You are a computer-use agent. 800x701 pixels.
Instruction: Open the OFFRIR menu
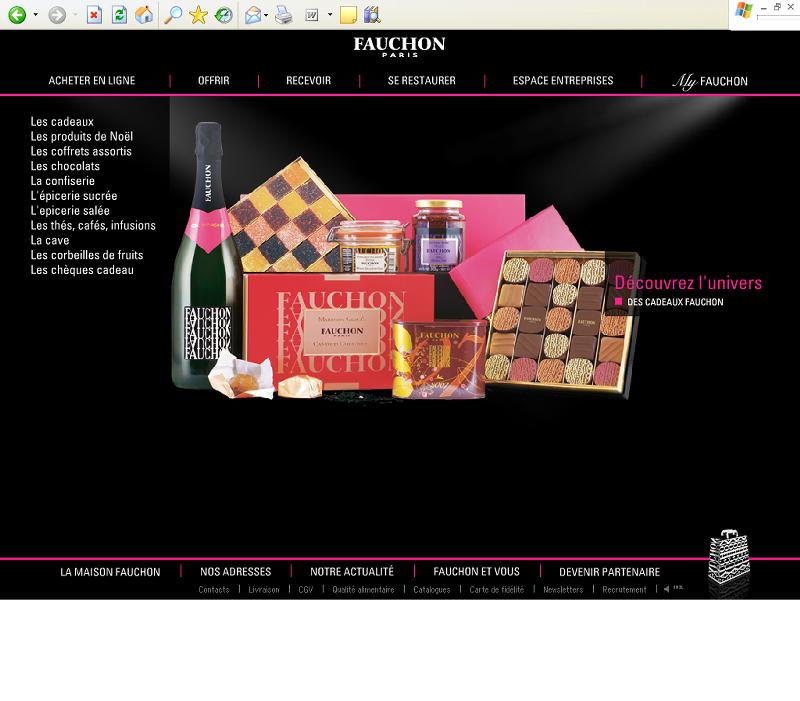(x=214, y=81)
